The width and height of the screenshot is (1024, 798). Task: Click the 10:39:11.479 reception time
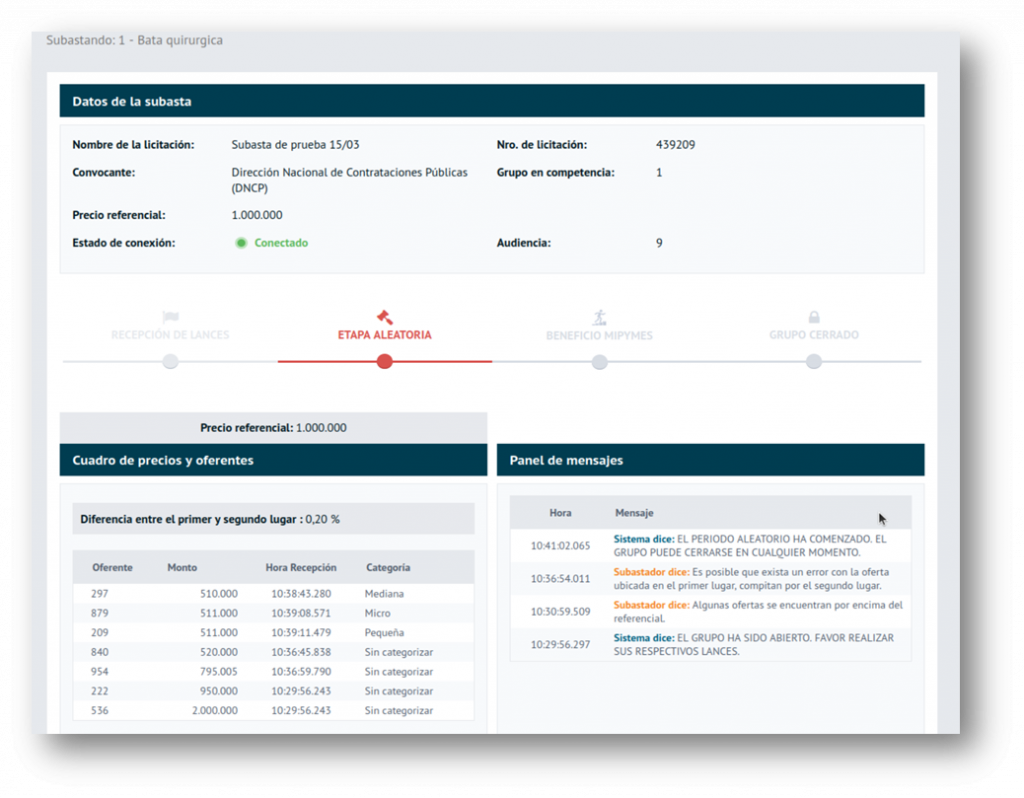pyautogui.click(x=301, y=633)
